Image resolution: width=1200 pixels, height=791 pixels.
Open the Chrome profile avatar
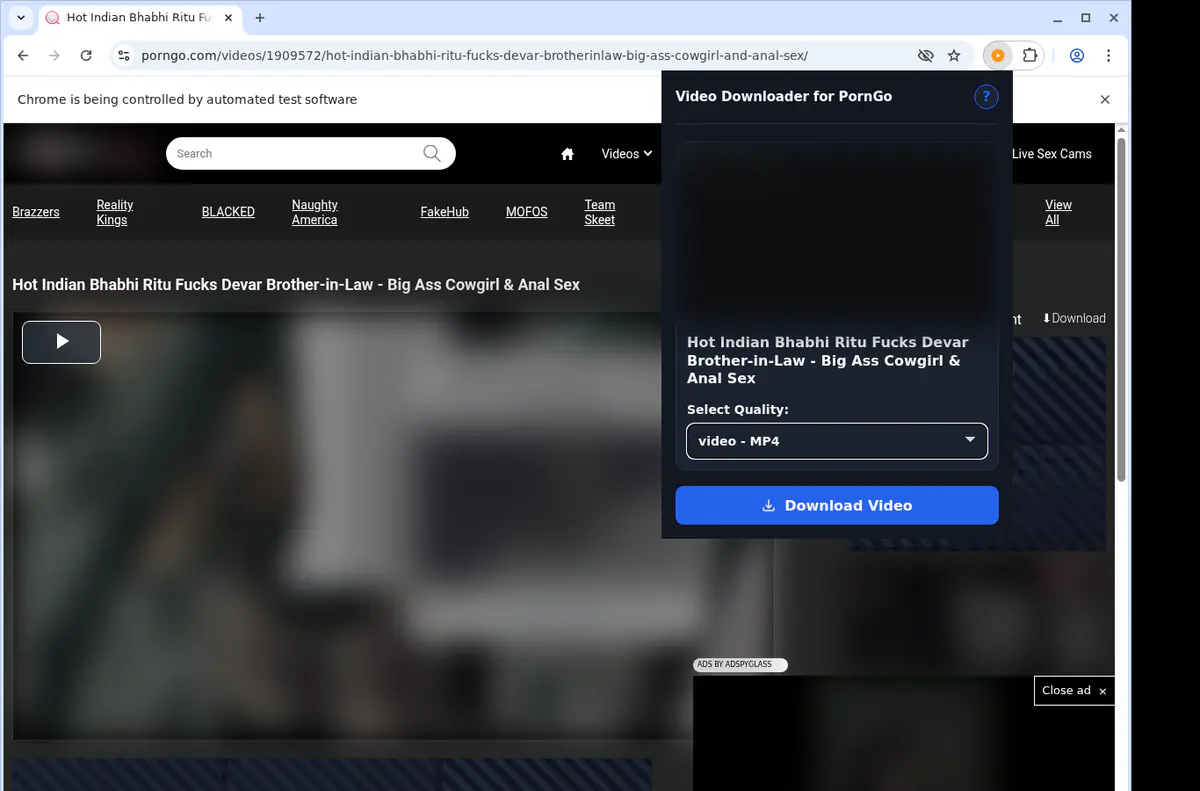(x=1077, y=56)
